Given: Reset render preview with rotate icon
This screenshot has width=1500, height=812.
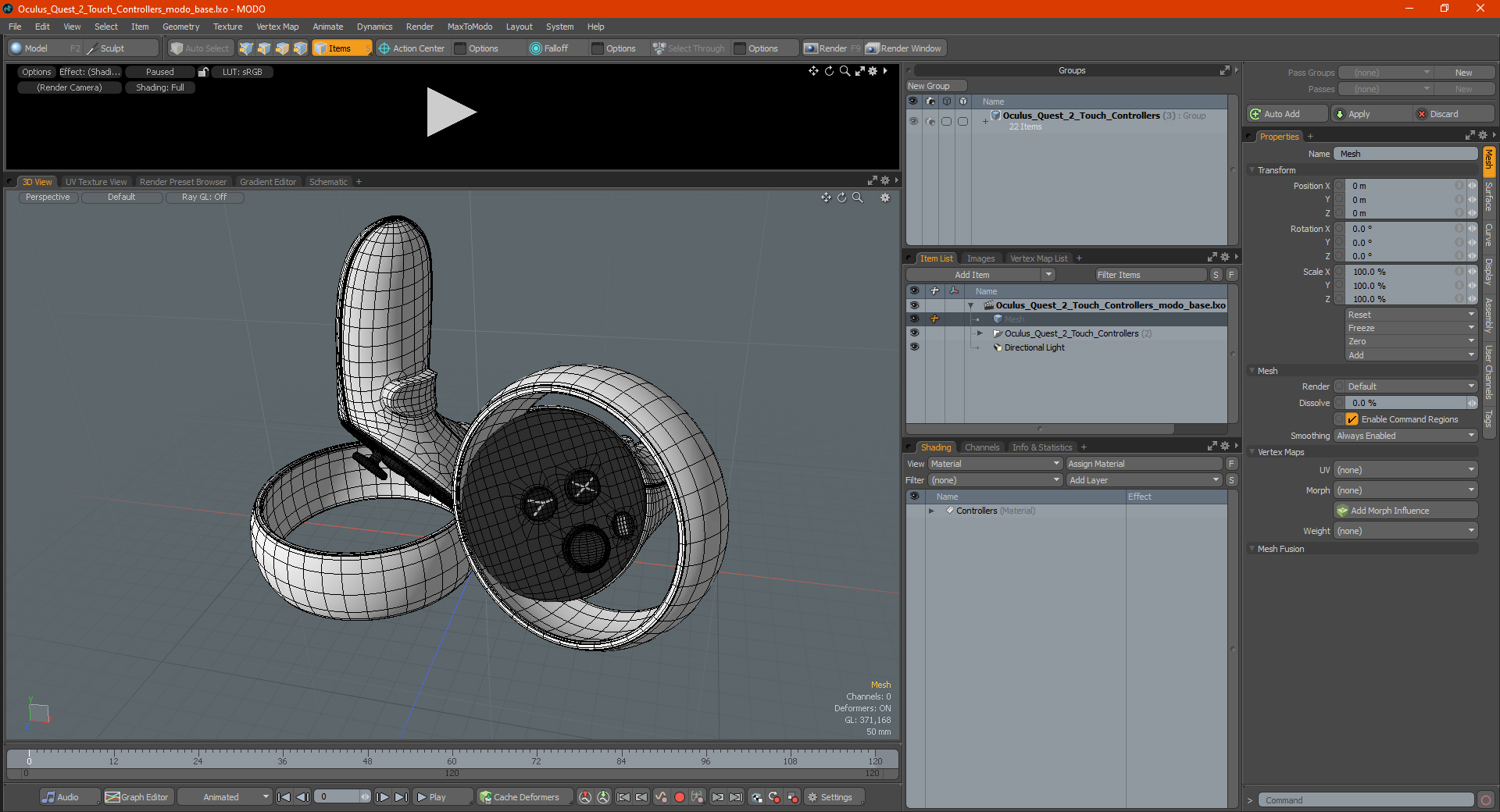Looking at the screenshot, I should point(829,71).
